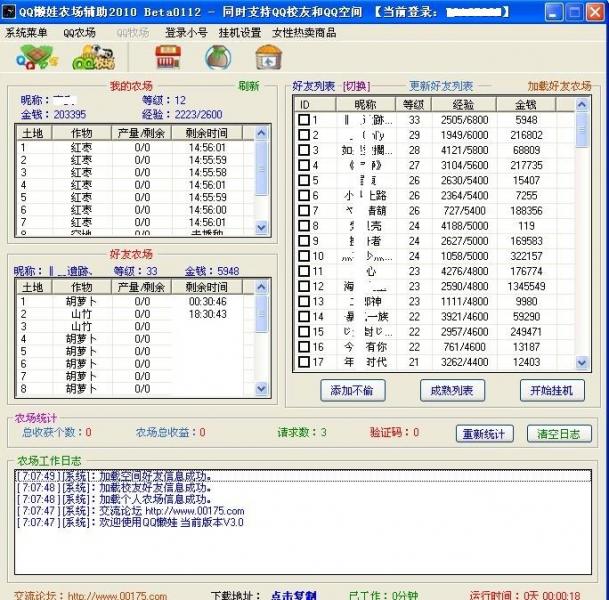This screenshot has height=600, width=609.
Task: Click the 清空日志 button
Action: pyautogui.click(x=559, y=434)
